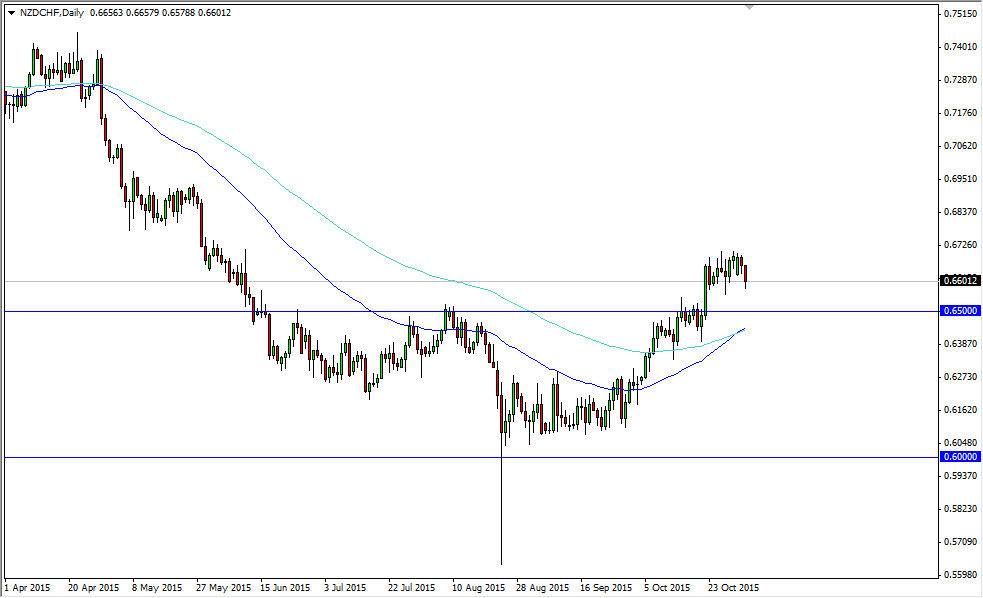Screen dimensions: 983x598
Task: Click the 0.62730 price scale value
Action: [x=960, y=377]
